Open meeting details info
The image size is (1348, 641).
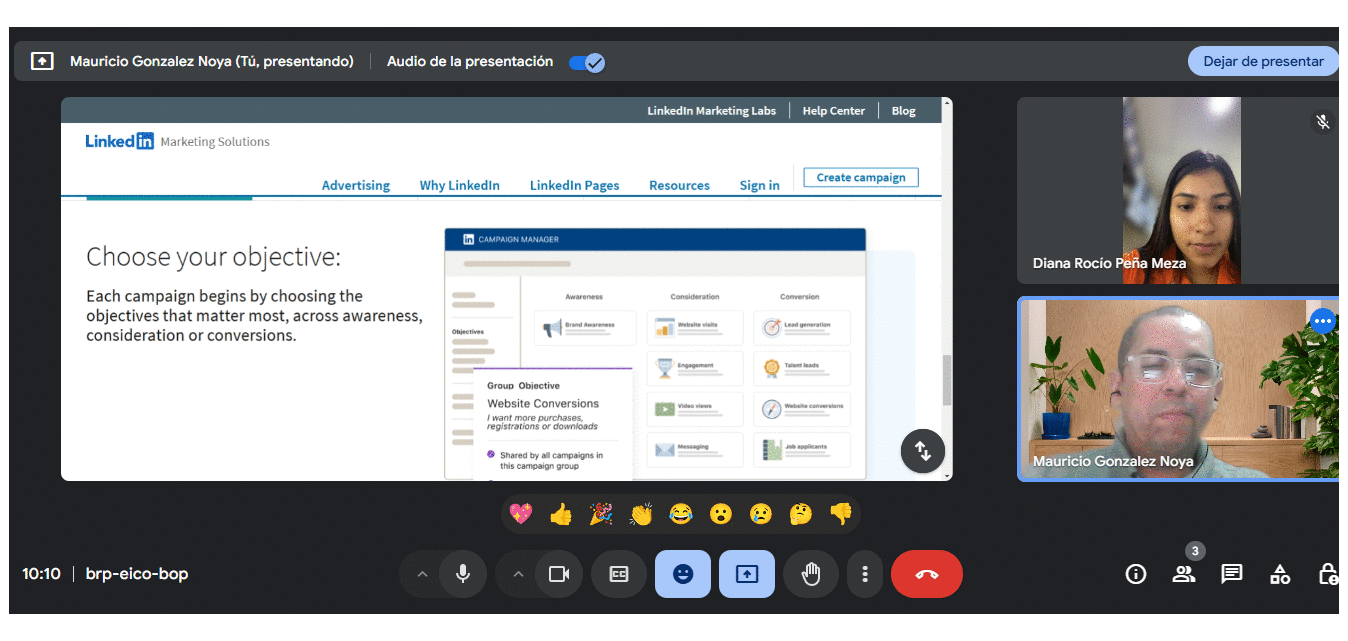(1136, 574)
